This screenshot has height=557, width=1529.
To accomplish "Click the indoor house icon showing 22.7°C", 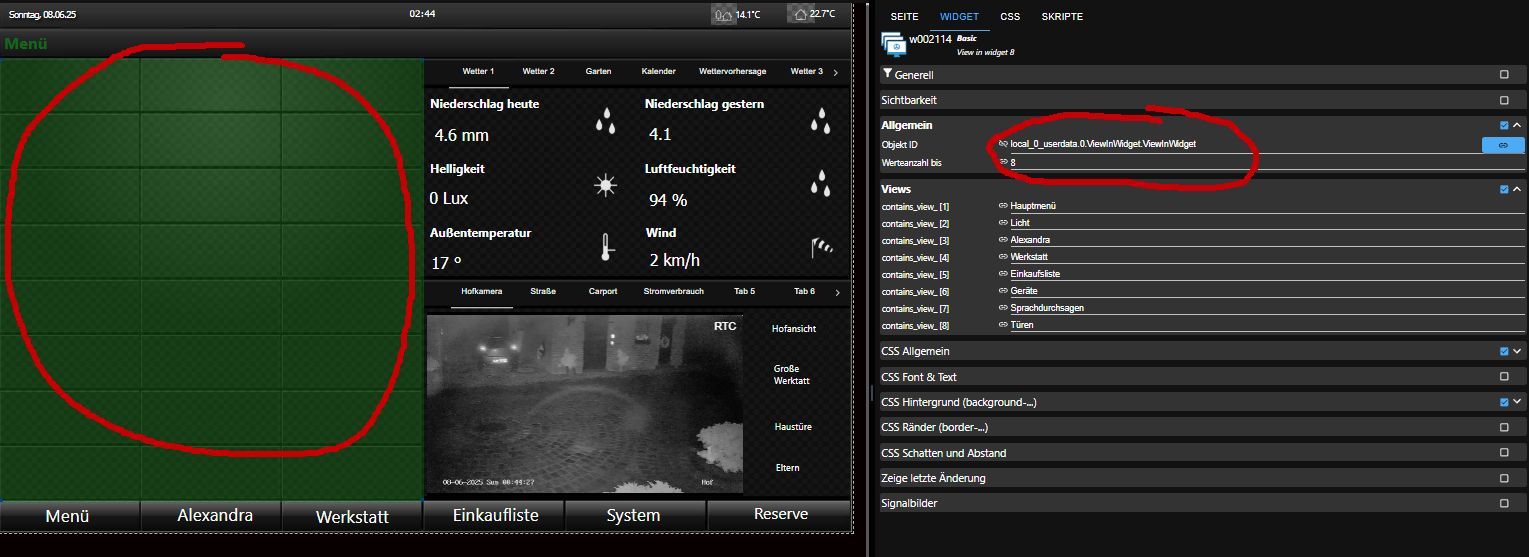I will [799, 14].
